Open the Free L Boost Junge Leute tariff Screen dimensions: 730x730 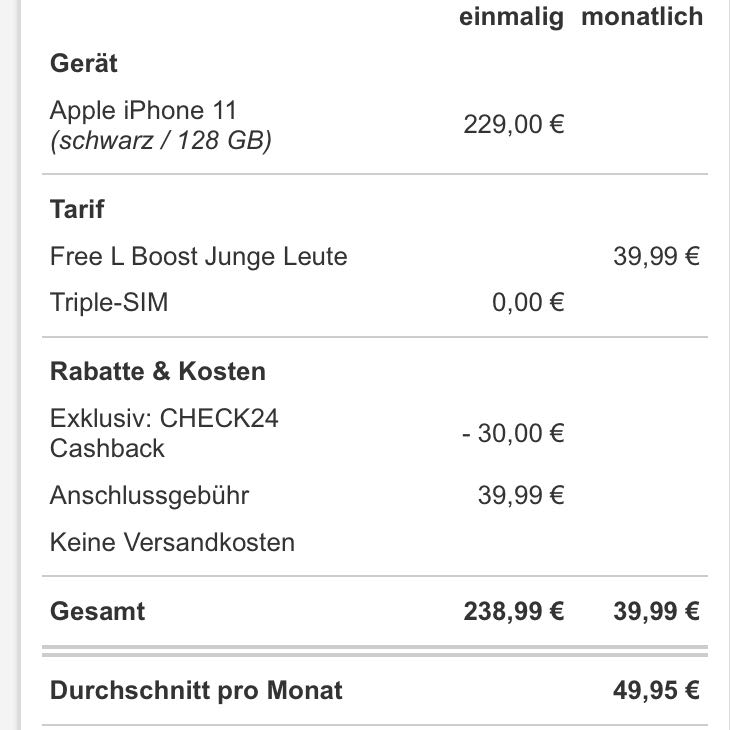tap(198, 257)
